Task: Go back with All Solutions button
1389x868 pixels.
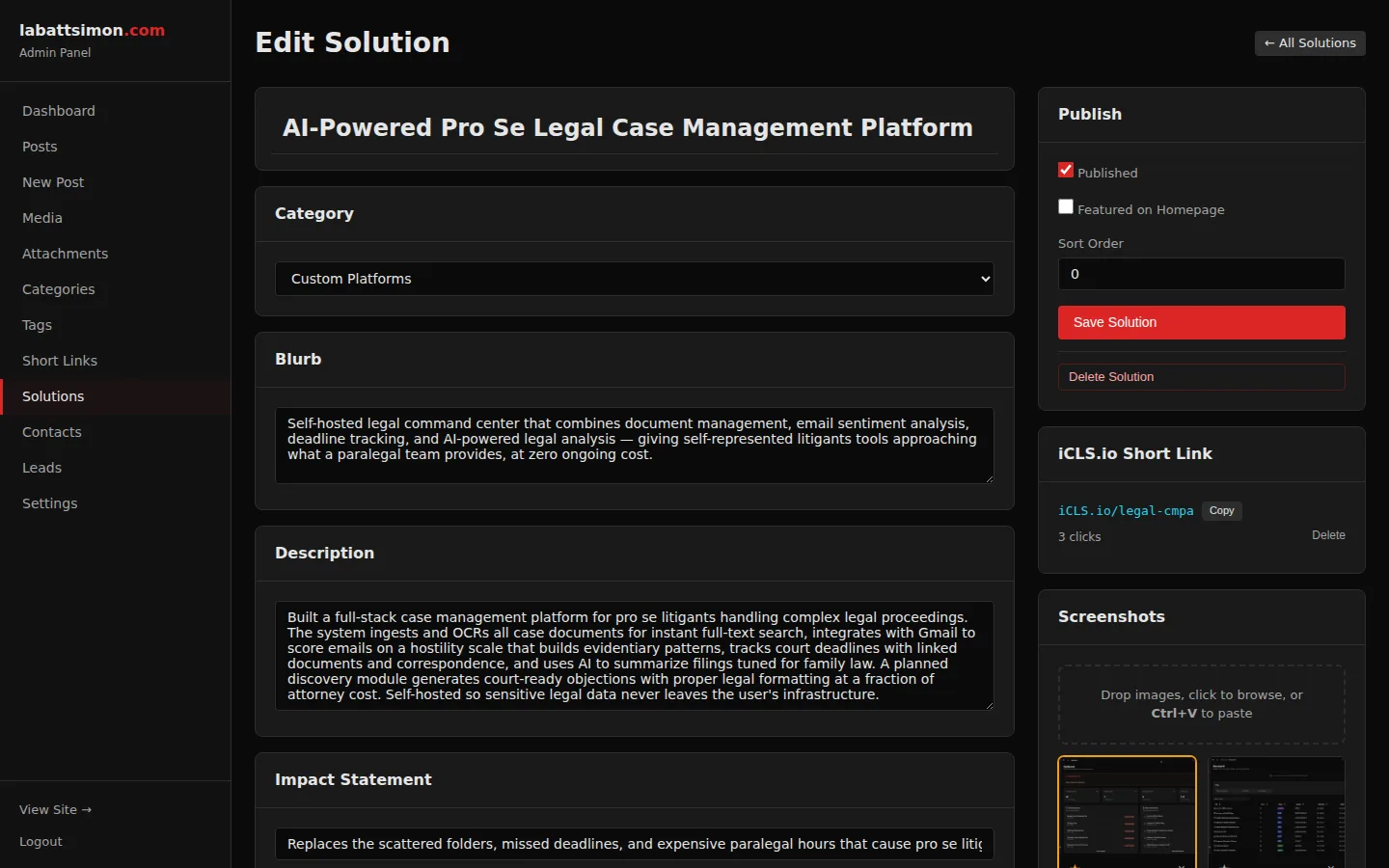Action: [x=1309, y=42]
